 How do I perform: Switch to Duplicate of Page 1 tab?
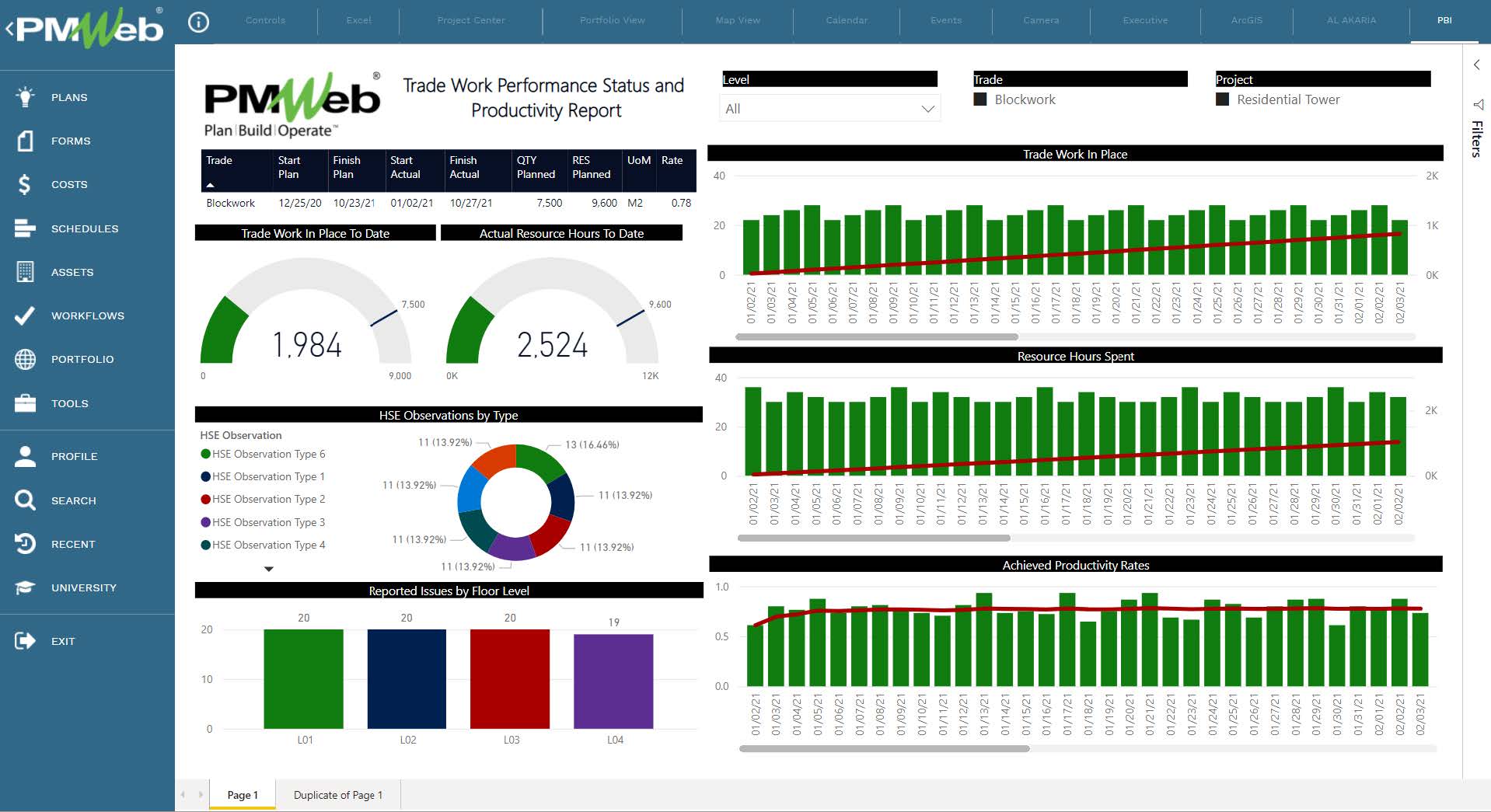[x=338, y=795]
